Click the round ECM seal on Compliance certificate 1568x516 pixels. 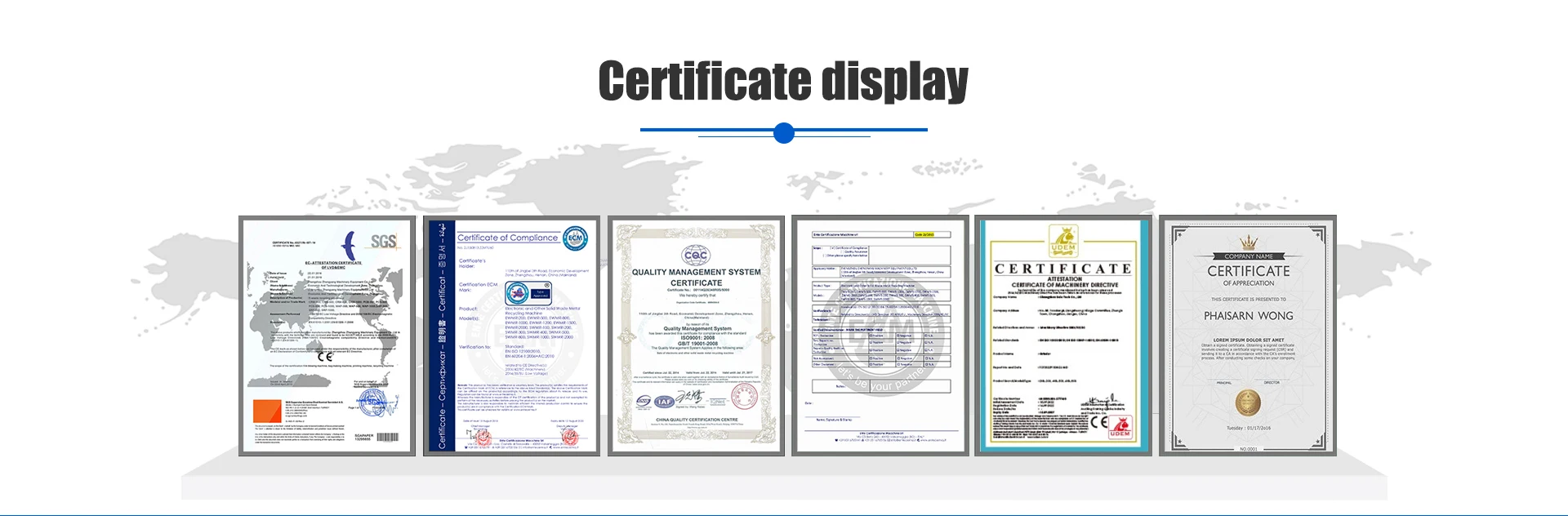point(575,238)
